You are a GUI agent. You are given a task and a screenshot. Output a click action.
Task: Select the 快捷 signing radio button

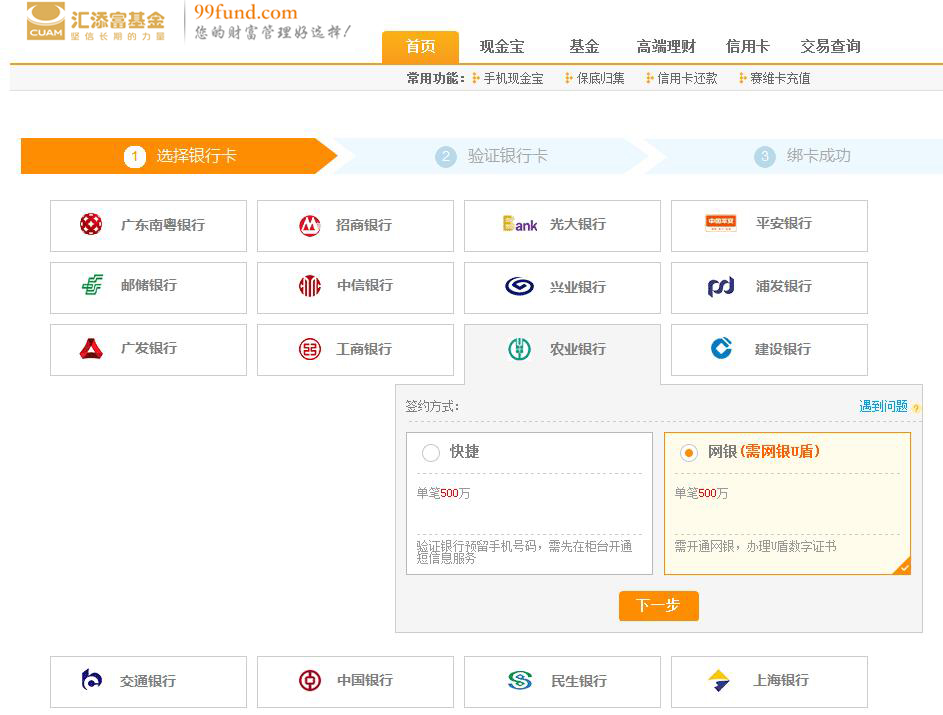(431, 453)
